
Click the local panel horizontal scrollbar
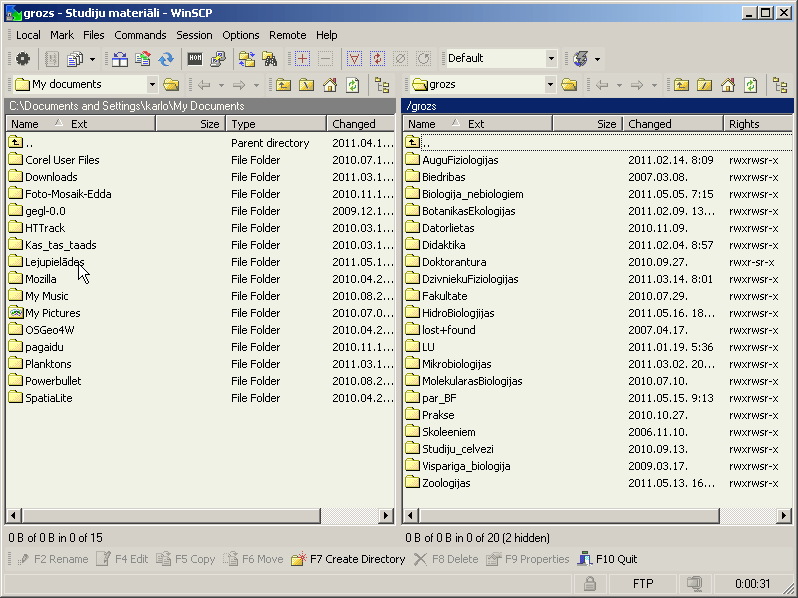tap(172, 516)
